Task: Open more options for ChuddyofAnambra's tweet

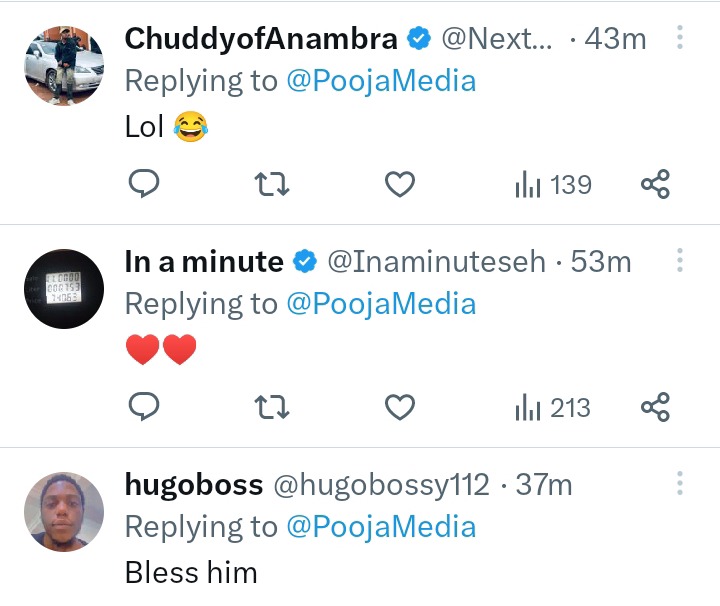Action: (x=680, y=39)
